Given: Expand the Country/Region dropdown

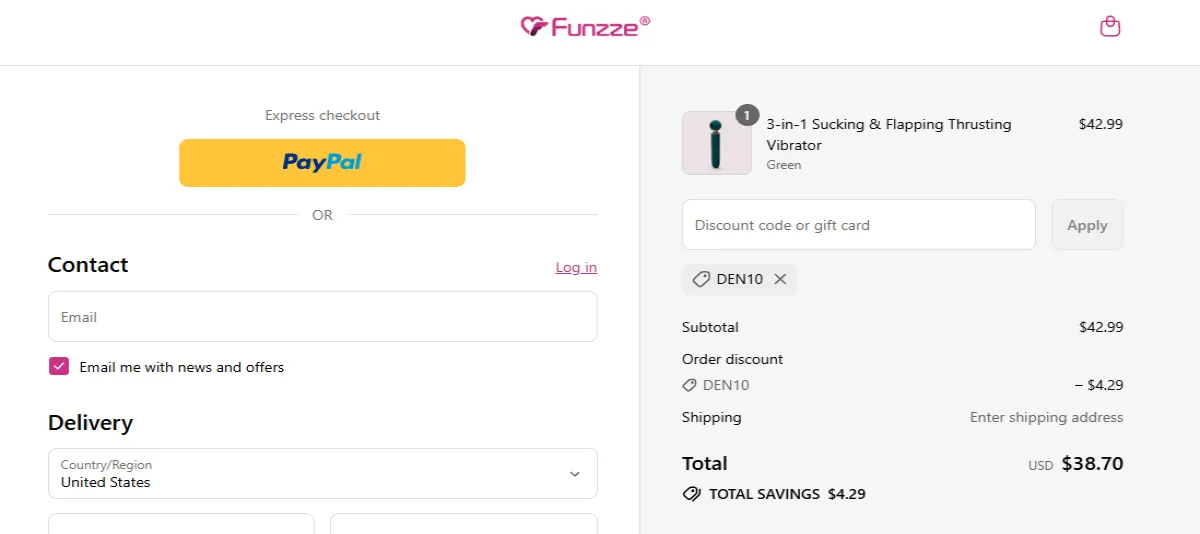Looking at the screenshot, I should [x=322, y=473].
